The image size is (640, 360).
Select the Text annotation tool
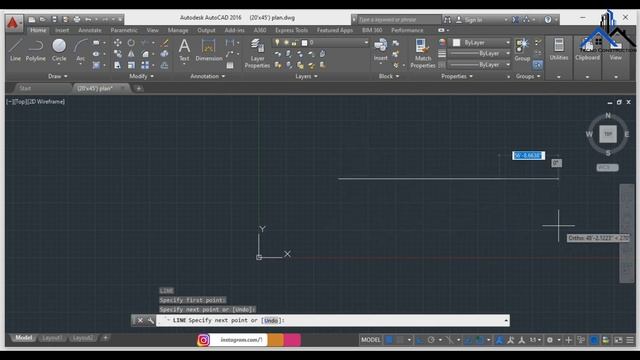184,50
